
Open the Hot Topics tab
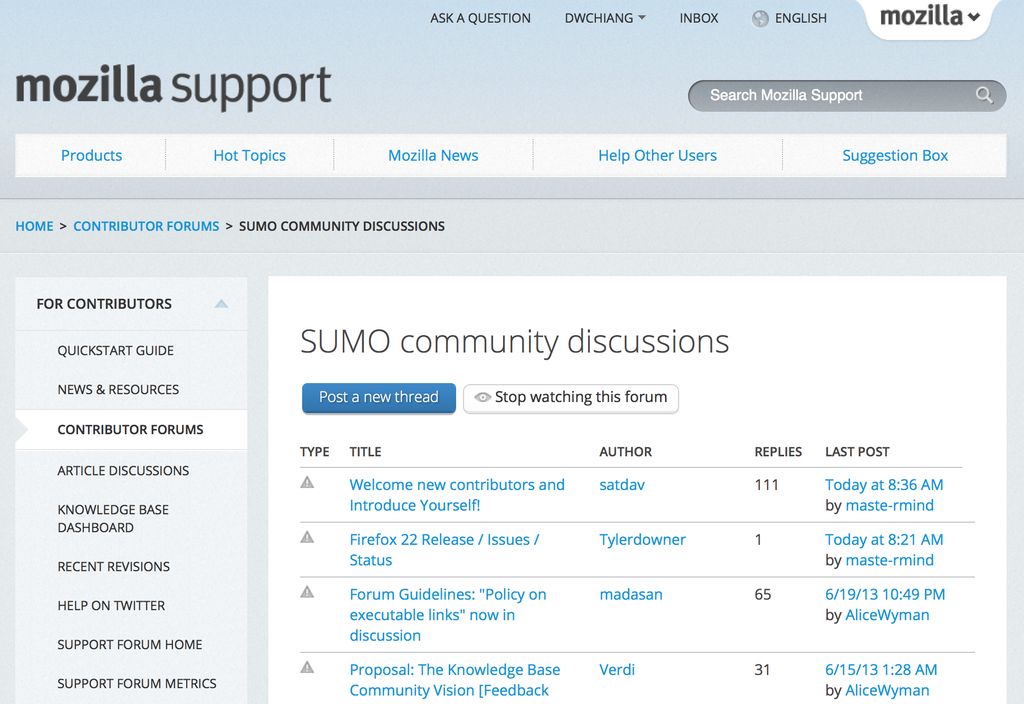[249, 155]
